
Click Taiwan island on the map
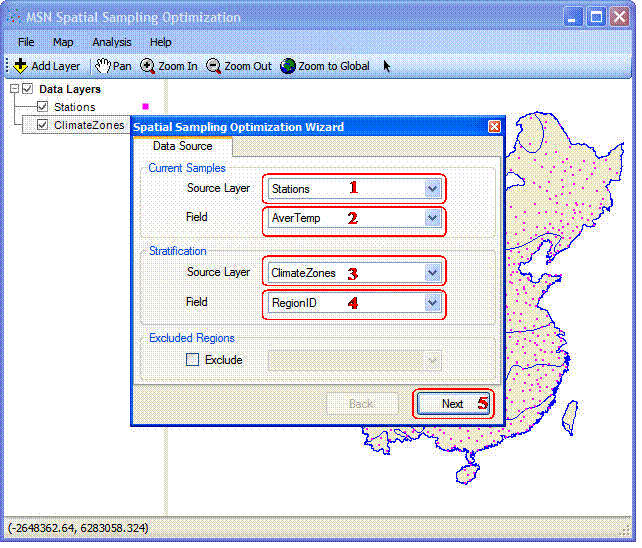pos(570,417)
